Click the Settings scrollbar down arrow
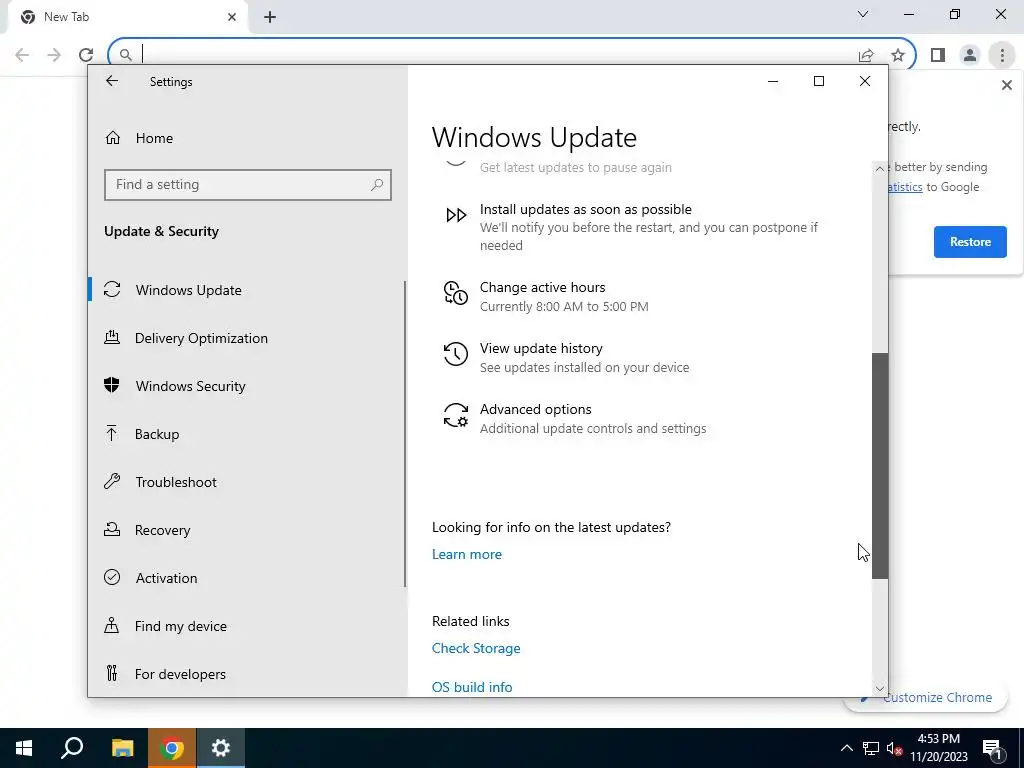This screenshot has height=768, width=1024. point(880,689)
